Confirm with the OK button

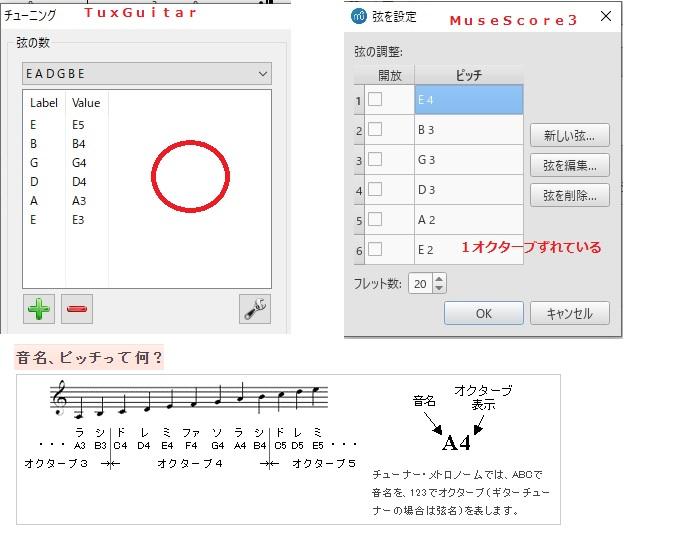[484, 313]
